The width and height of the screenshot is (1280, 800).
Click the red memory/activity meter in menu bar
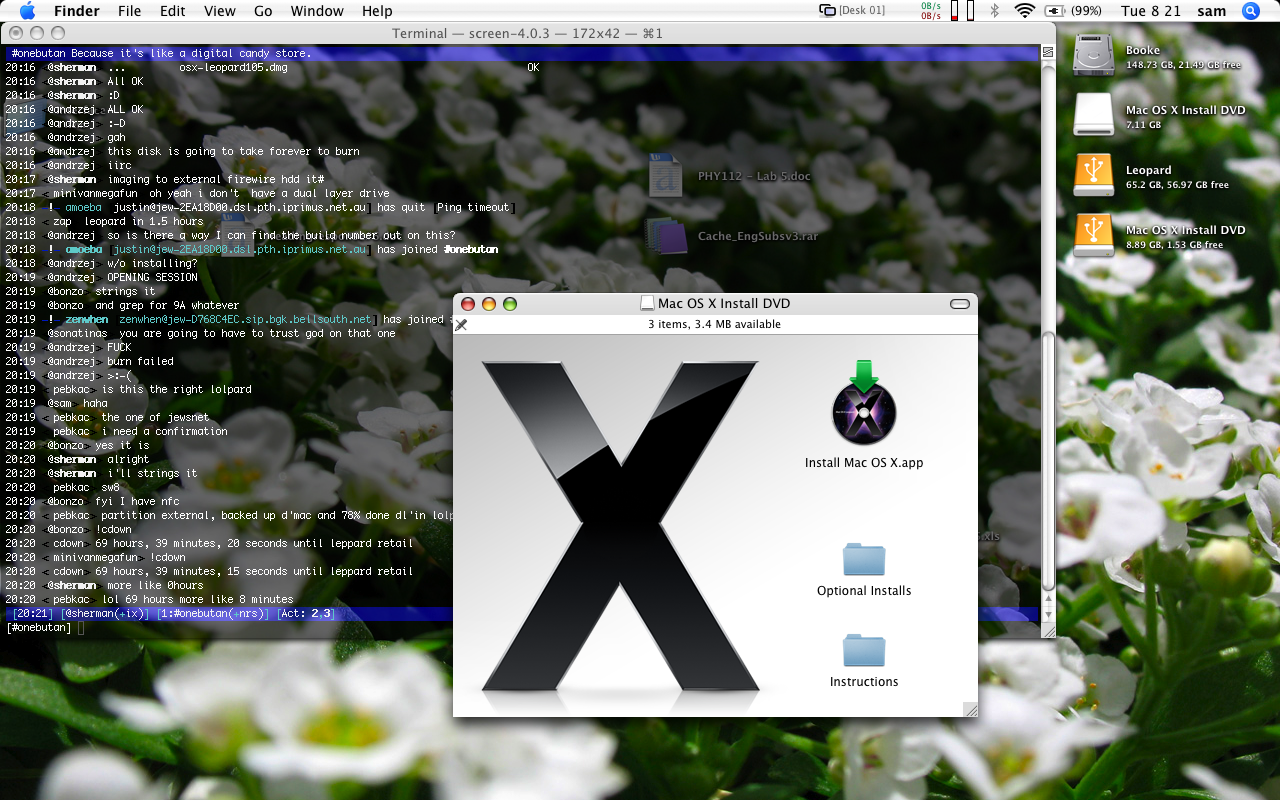pyautogui.click(x=954, y=11)
